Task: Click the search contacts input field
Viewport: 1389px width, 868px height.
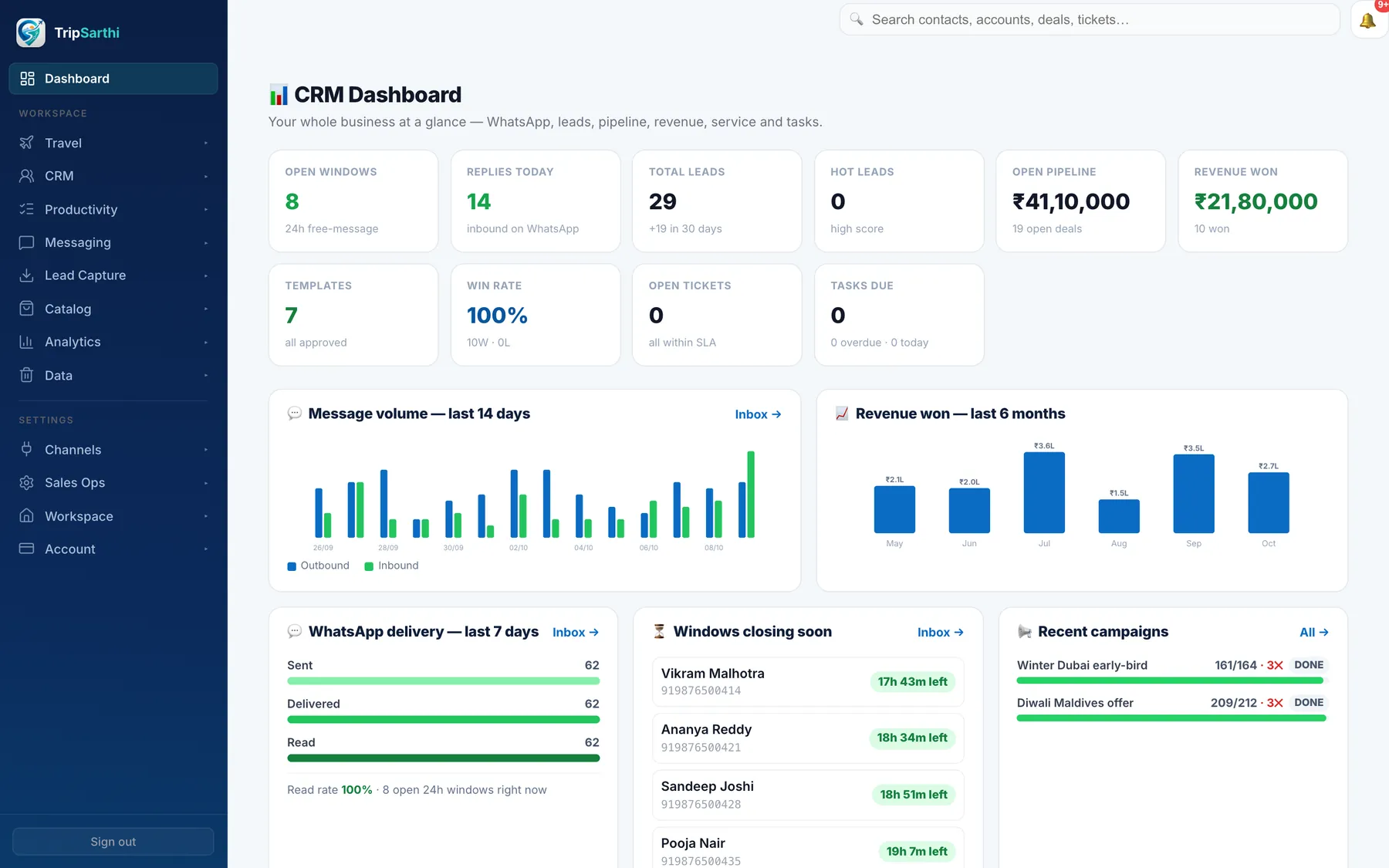Action: [x=1090, y=19]
